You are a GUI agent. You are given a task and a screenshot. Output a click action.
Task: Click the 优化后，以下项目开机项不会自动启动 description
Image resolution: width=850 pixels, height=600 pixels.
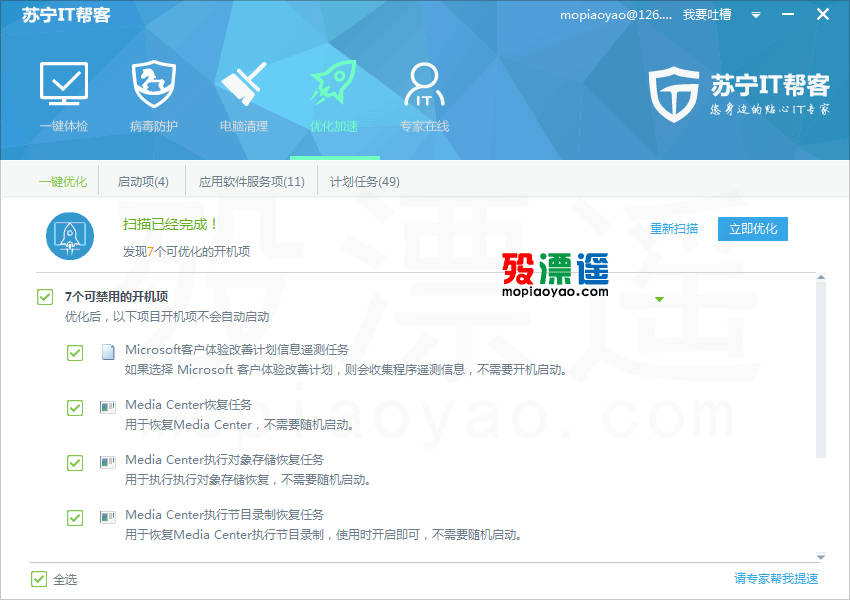click(x=167, y=317)
